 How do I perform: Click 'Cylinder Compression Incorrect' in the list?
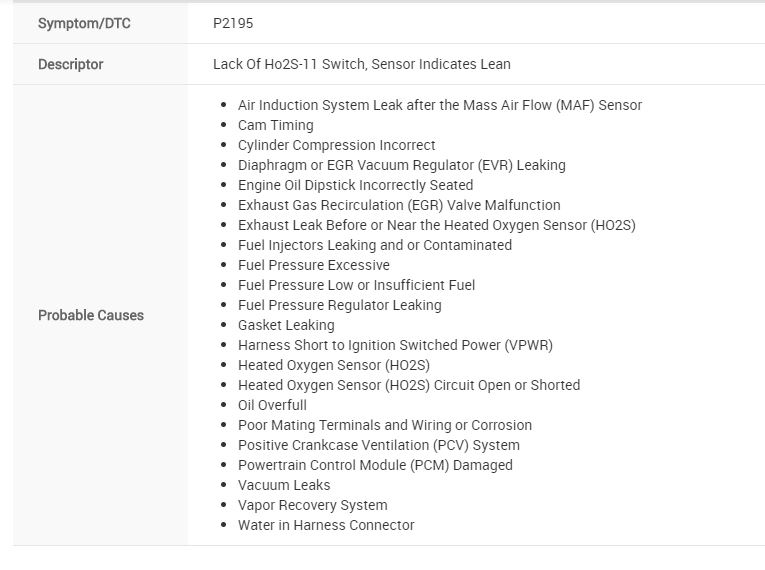tap(336, 145)
